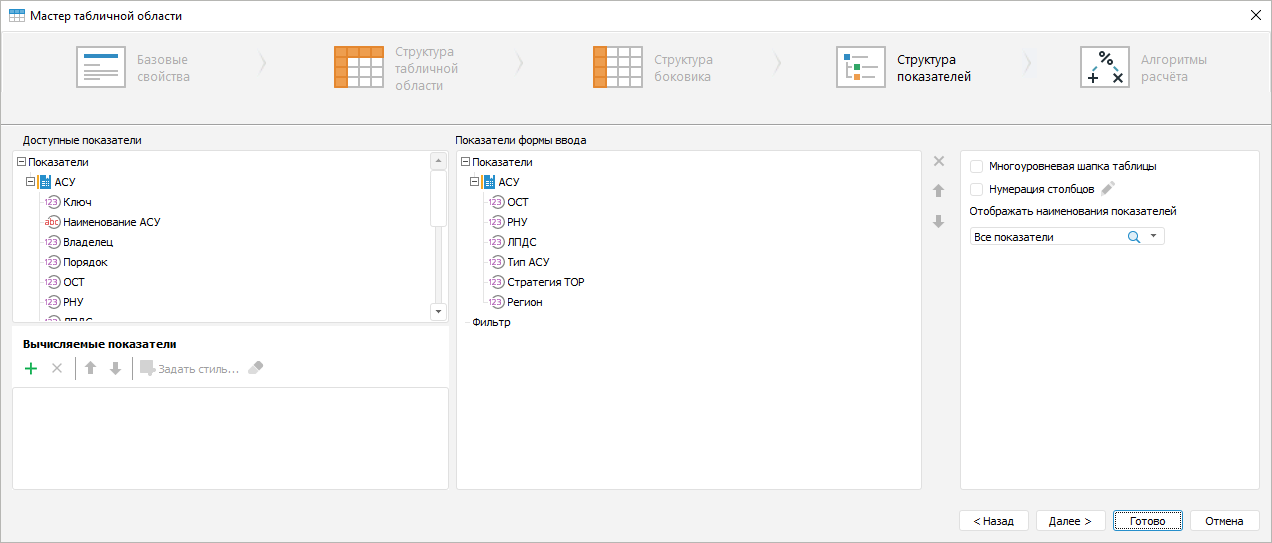The height and width of the screenshot is (543, 1272).
Task: Select Тип АСУ indicator
Action: coord(529,262)
